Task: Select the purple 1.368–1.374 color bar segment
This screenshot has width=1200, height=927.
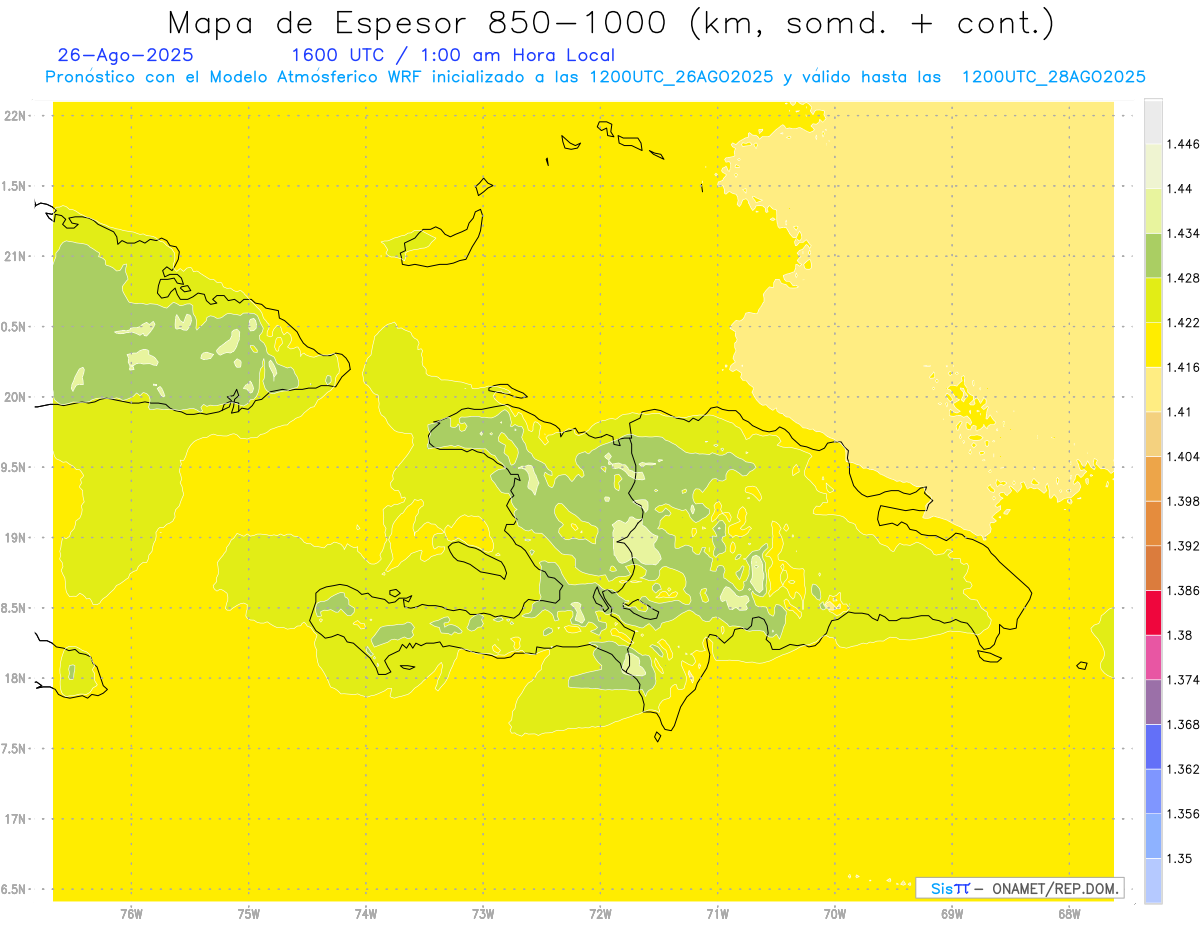Action: click(1154, 702)
